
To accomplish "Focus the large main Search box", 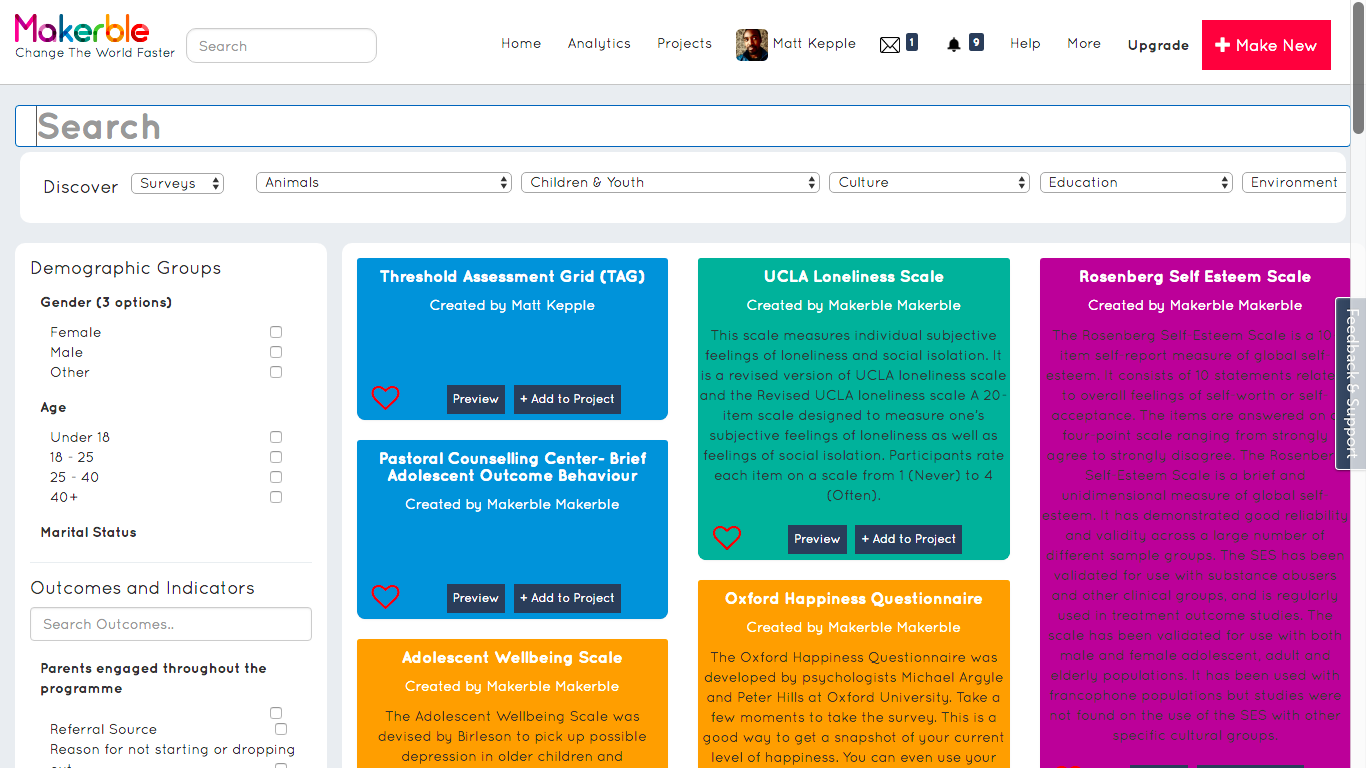I will point(683,126).
